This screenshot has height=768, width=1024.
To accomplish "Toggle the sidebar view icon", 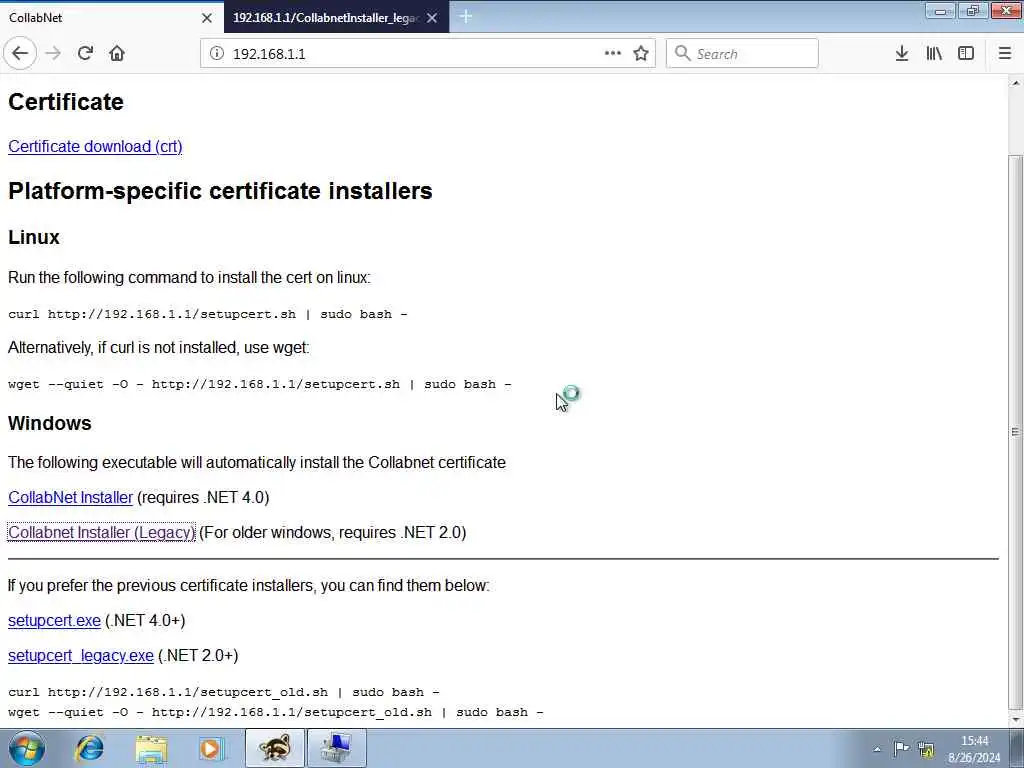I will [x=966, y=54].
